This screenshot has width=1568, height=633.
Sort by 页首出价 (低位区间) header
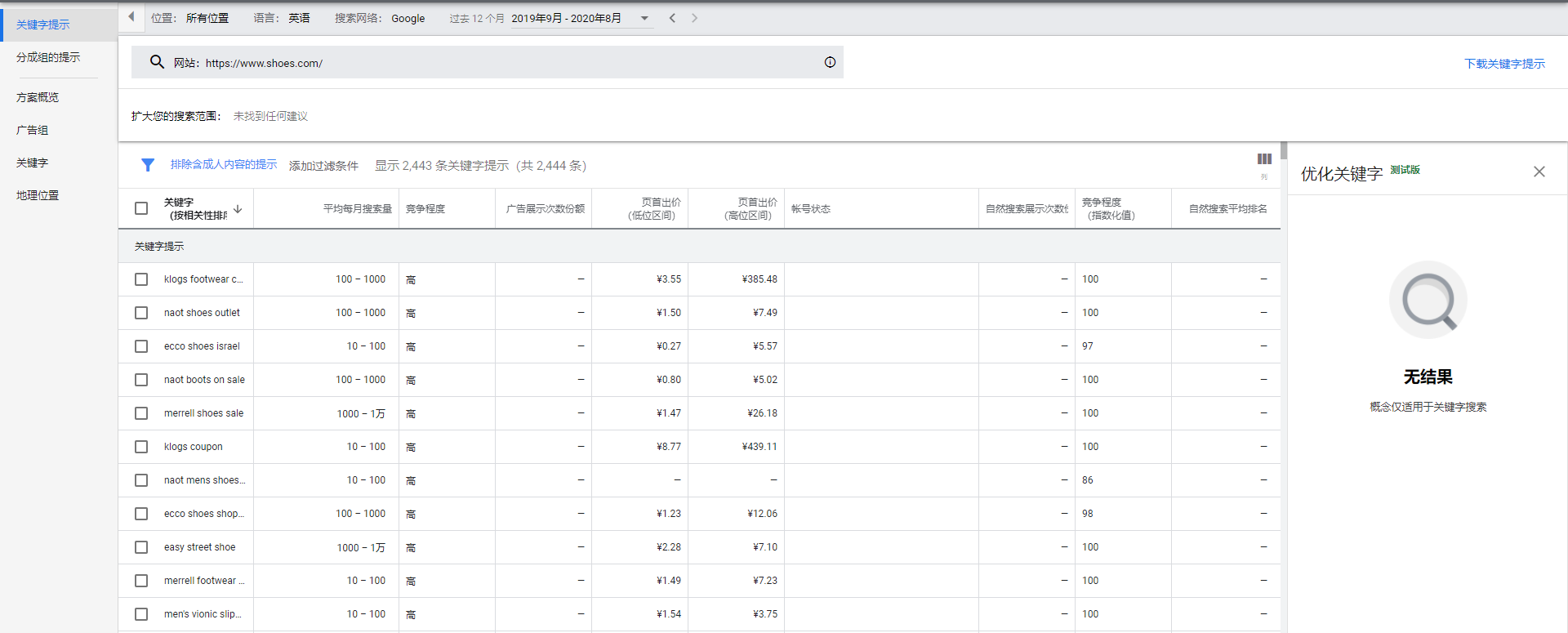pyautogui.click(x=654, y=209)
